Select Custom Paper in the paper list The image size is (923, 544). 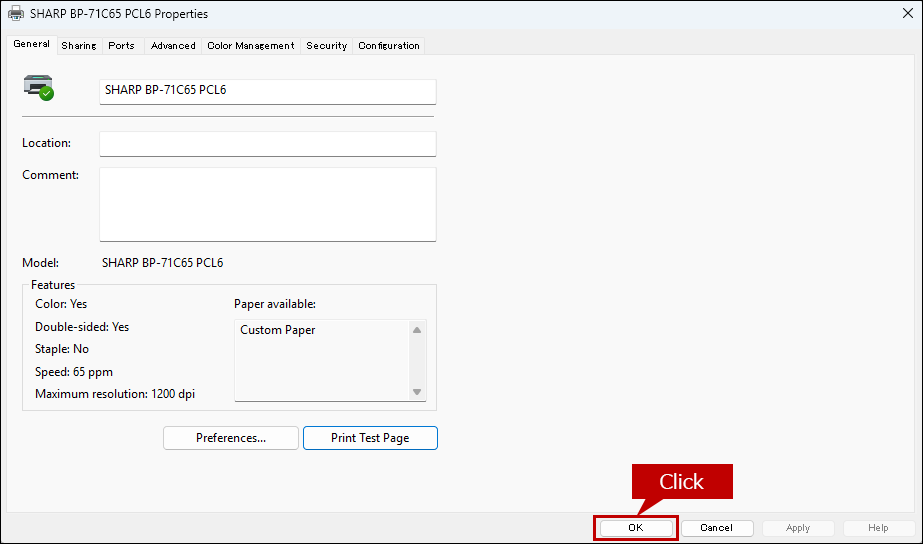coord(278,330)
